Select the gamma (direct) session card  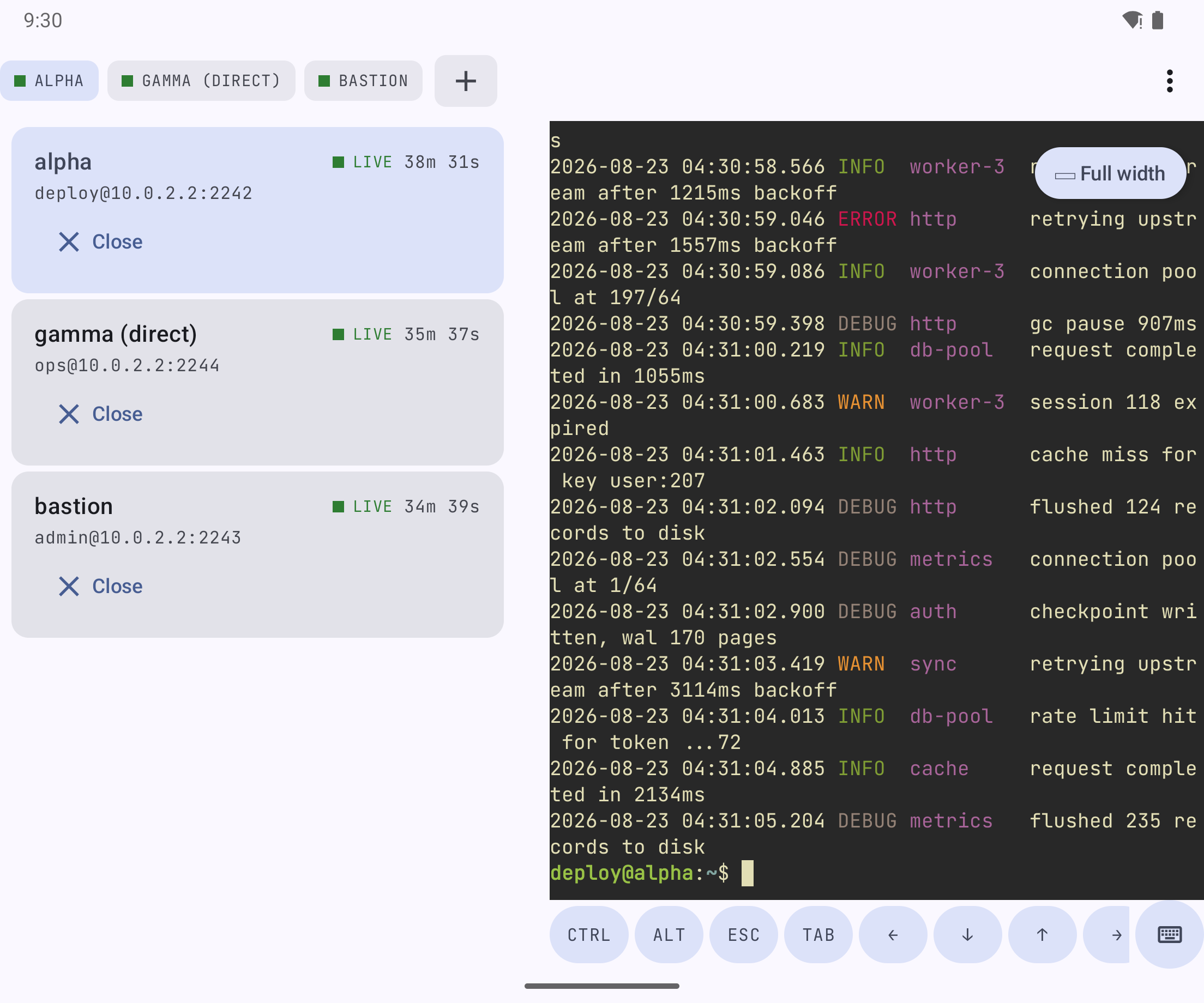click(x=257, y=382)
